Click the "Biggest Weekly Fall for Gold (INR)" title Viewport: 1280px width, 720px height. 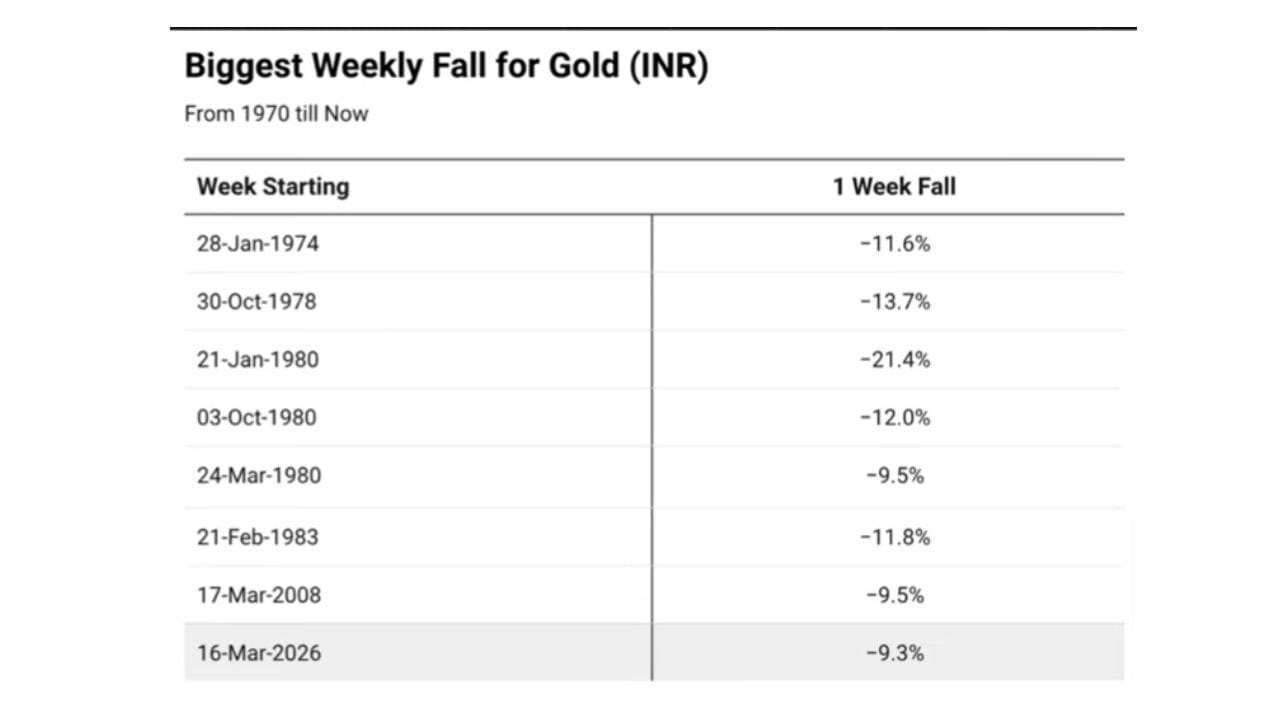tap(446, 68)
